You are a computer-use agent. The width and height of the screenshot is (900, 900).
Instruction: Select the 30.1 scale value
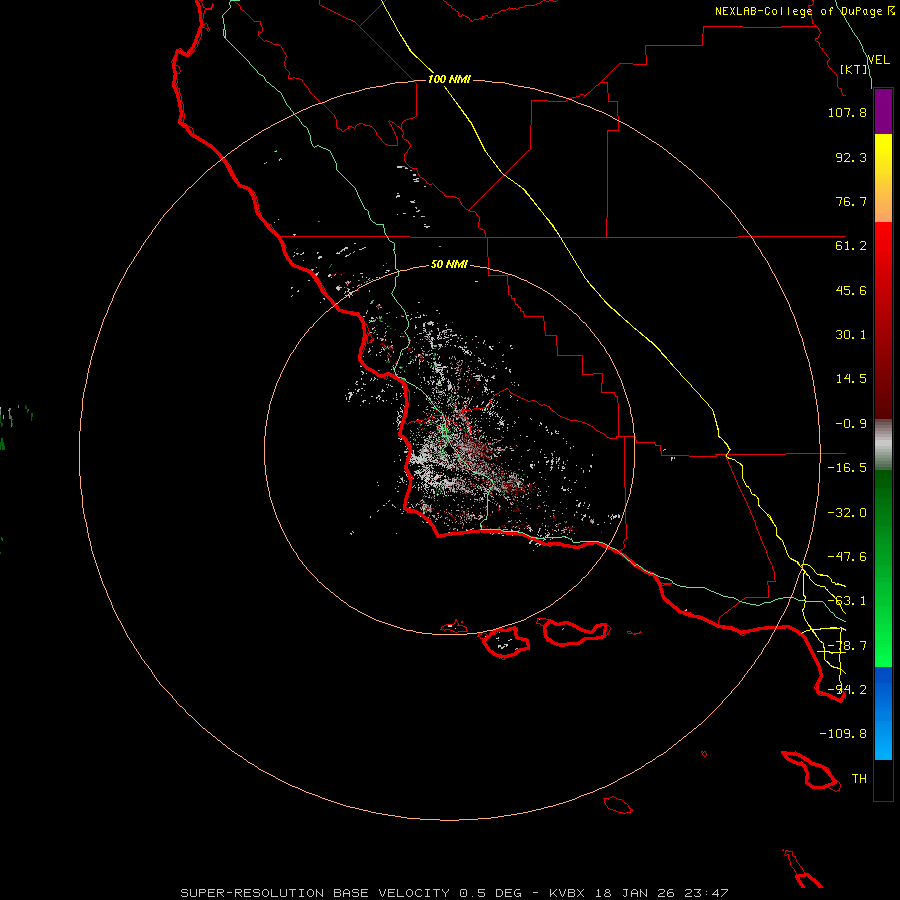[x=851, y=335]
